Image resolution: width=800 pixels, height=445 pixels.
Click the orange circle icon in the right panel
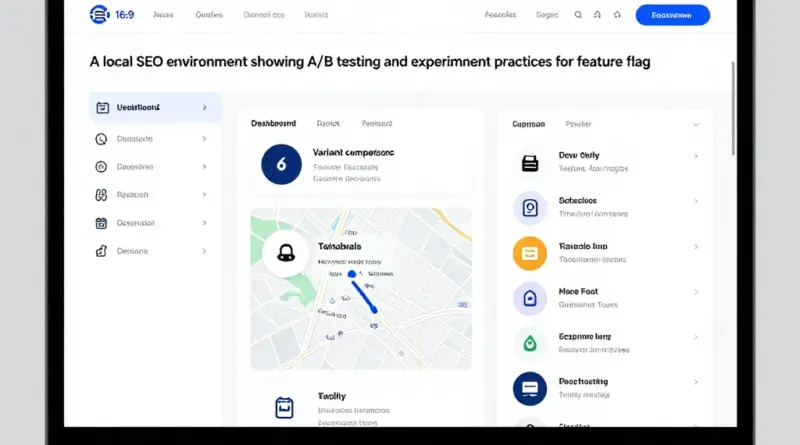click(x=530, y=253)
